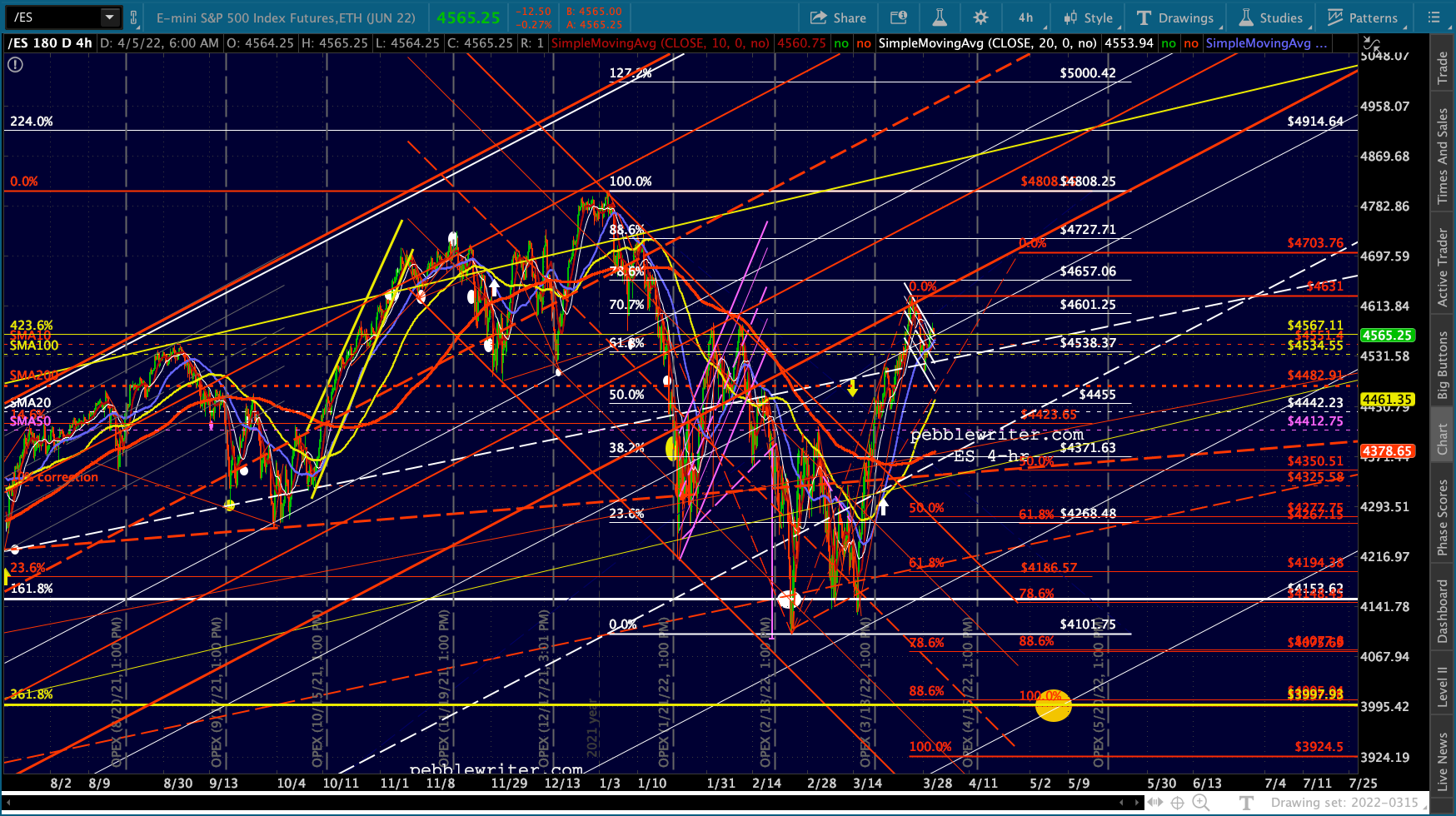Click the 224.0% extension label
The width and height of the screenshot is (1456, 816).
(32, 122)
